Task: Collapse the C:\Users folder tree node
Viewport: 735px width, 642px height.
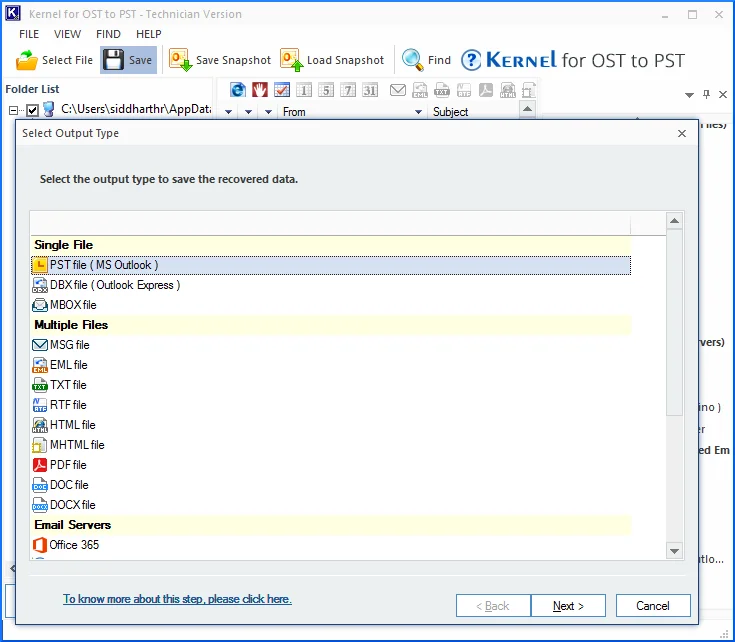Action: pyautogui.click(x=14, y=110)
